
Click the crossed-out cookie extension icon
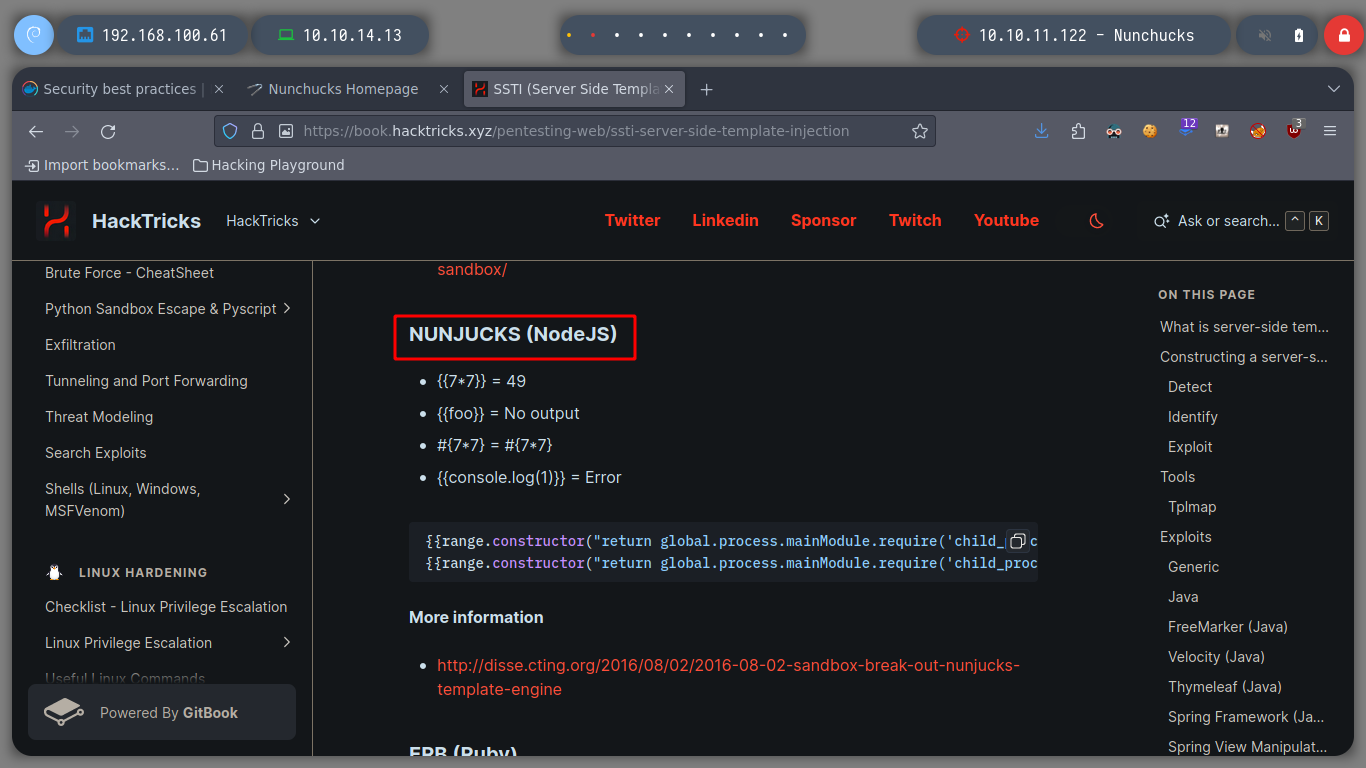point(1258,131)
